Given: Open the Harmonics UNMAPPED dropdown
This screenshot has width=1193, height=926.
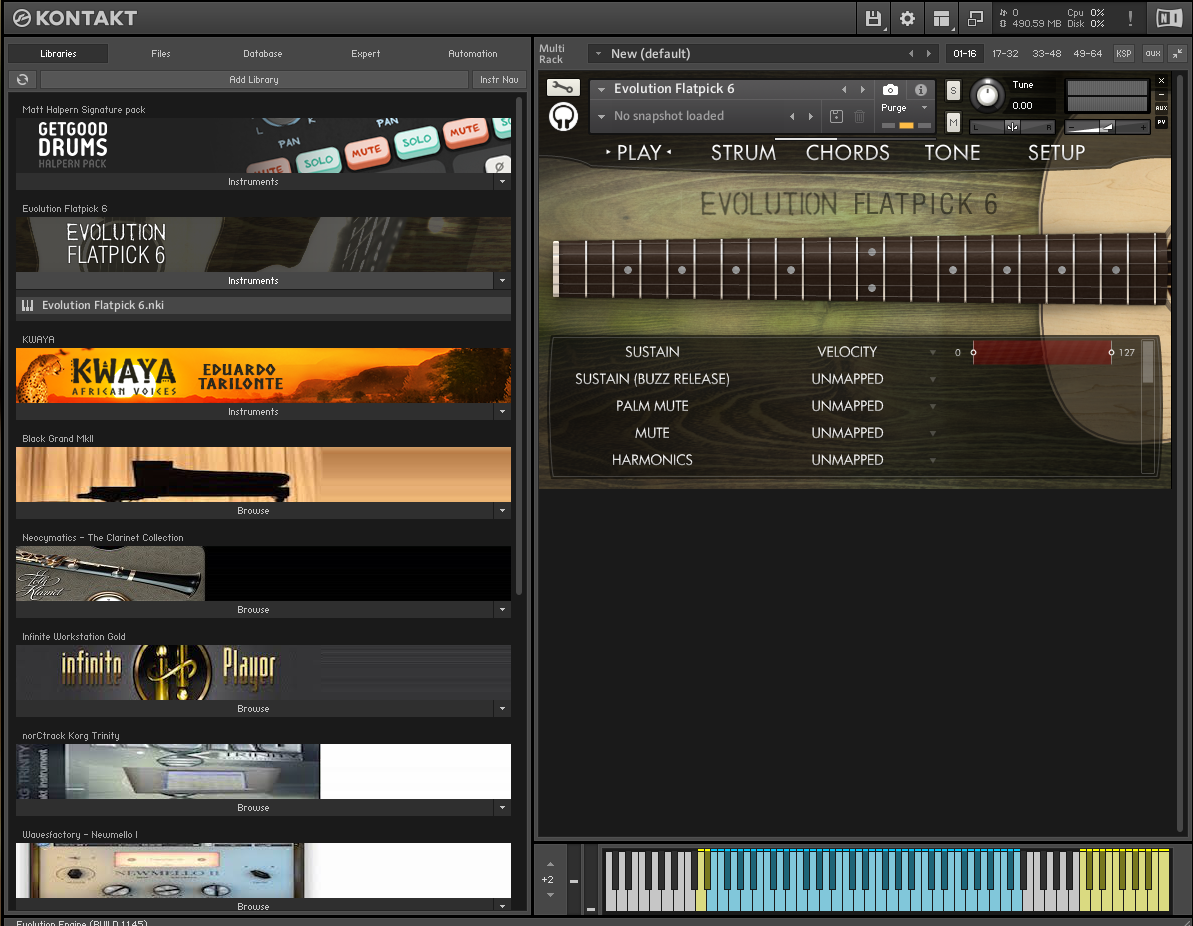Looking at the screenshot, I should (933, 460).
